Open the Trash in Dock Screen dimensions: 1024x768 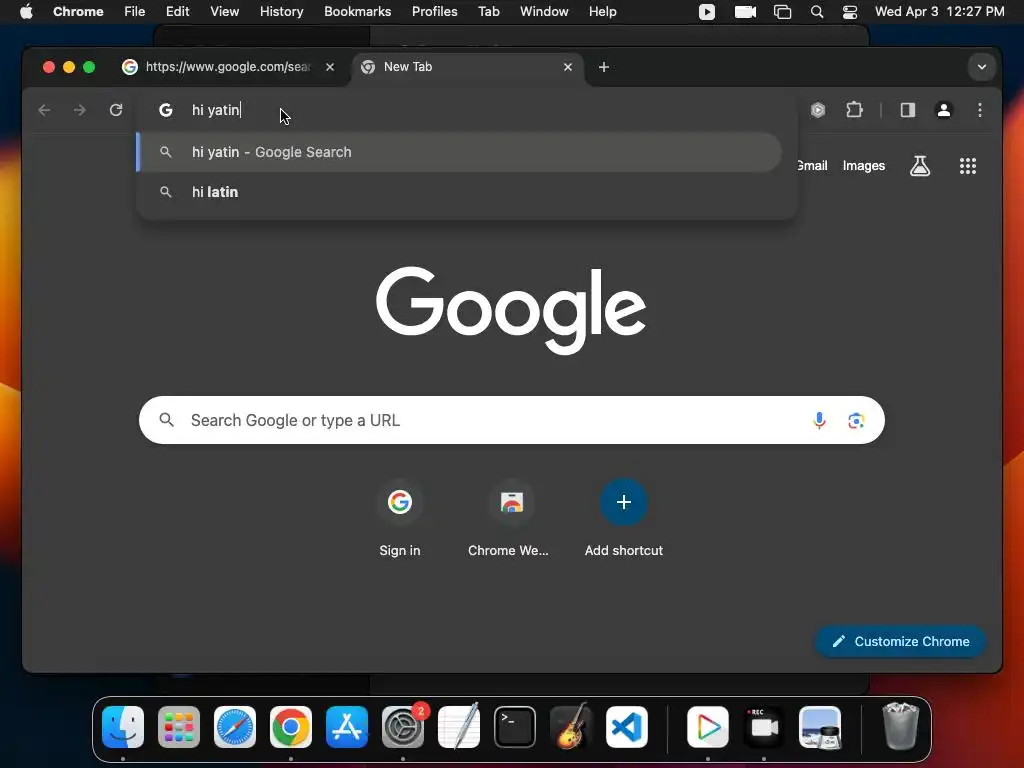(901, 727)
